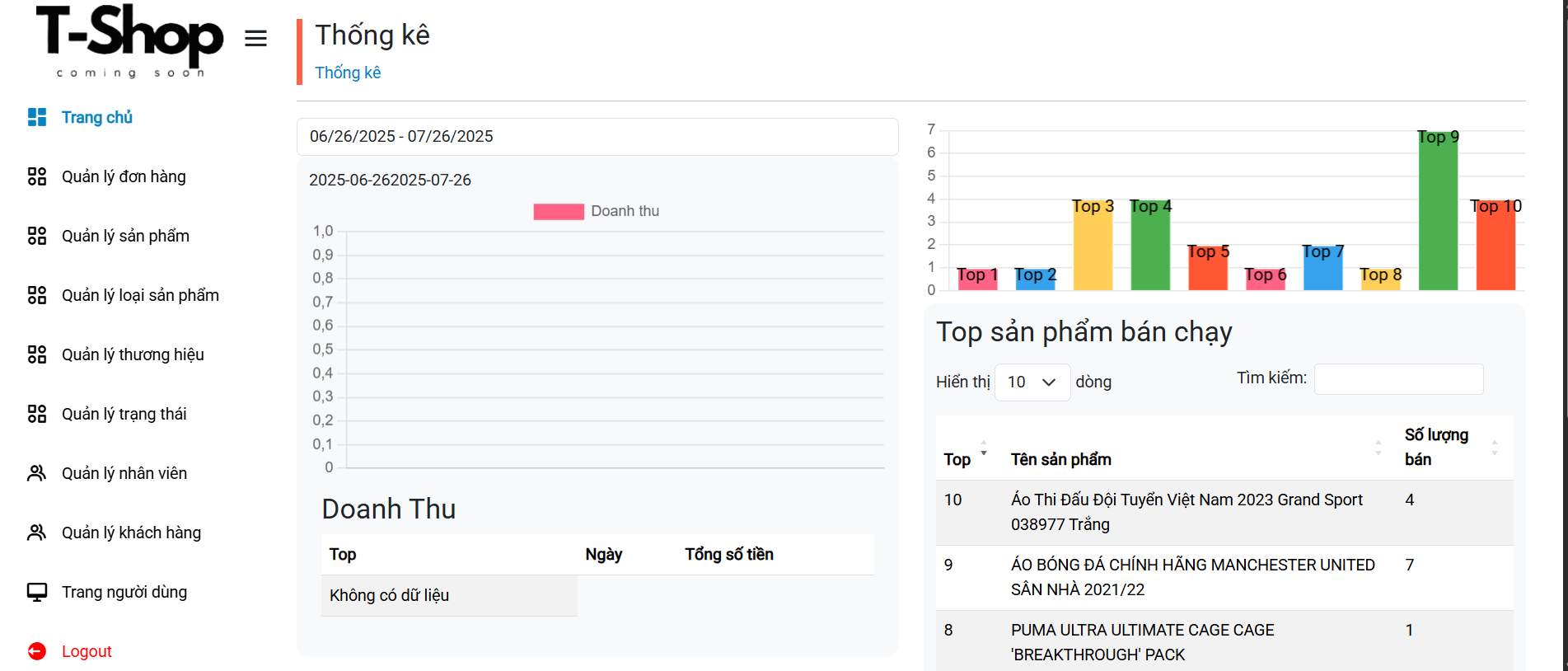The height and width of the screenshot is (671, 1568).
Task: Click the Top 4 green bar
Action: tap(1150, 244)
